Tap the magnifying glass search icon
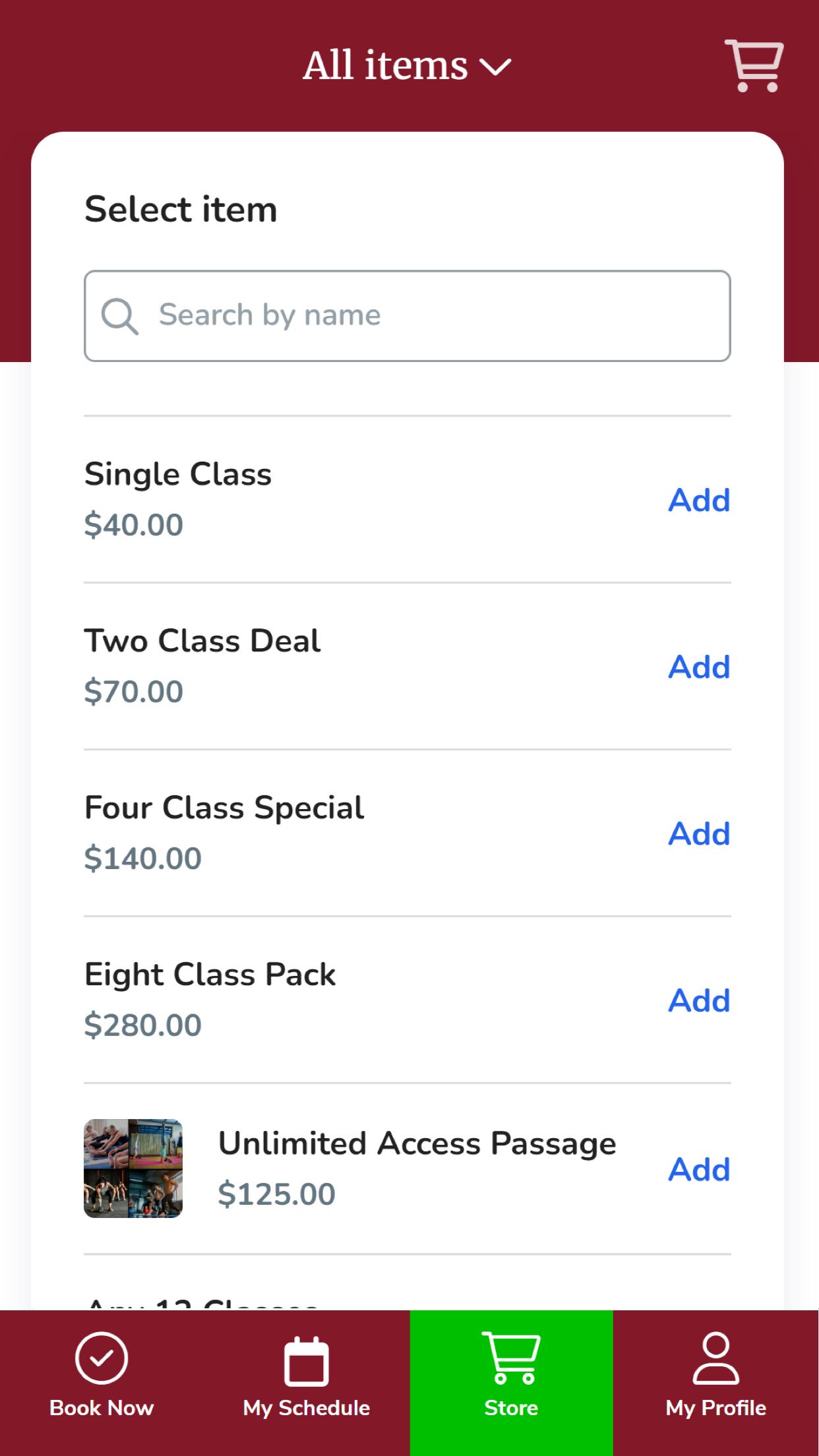Image resolution: width=819 pixels, height=1456 pixels. (119, 316)
